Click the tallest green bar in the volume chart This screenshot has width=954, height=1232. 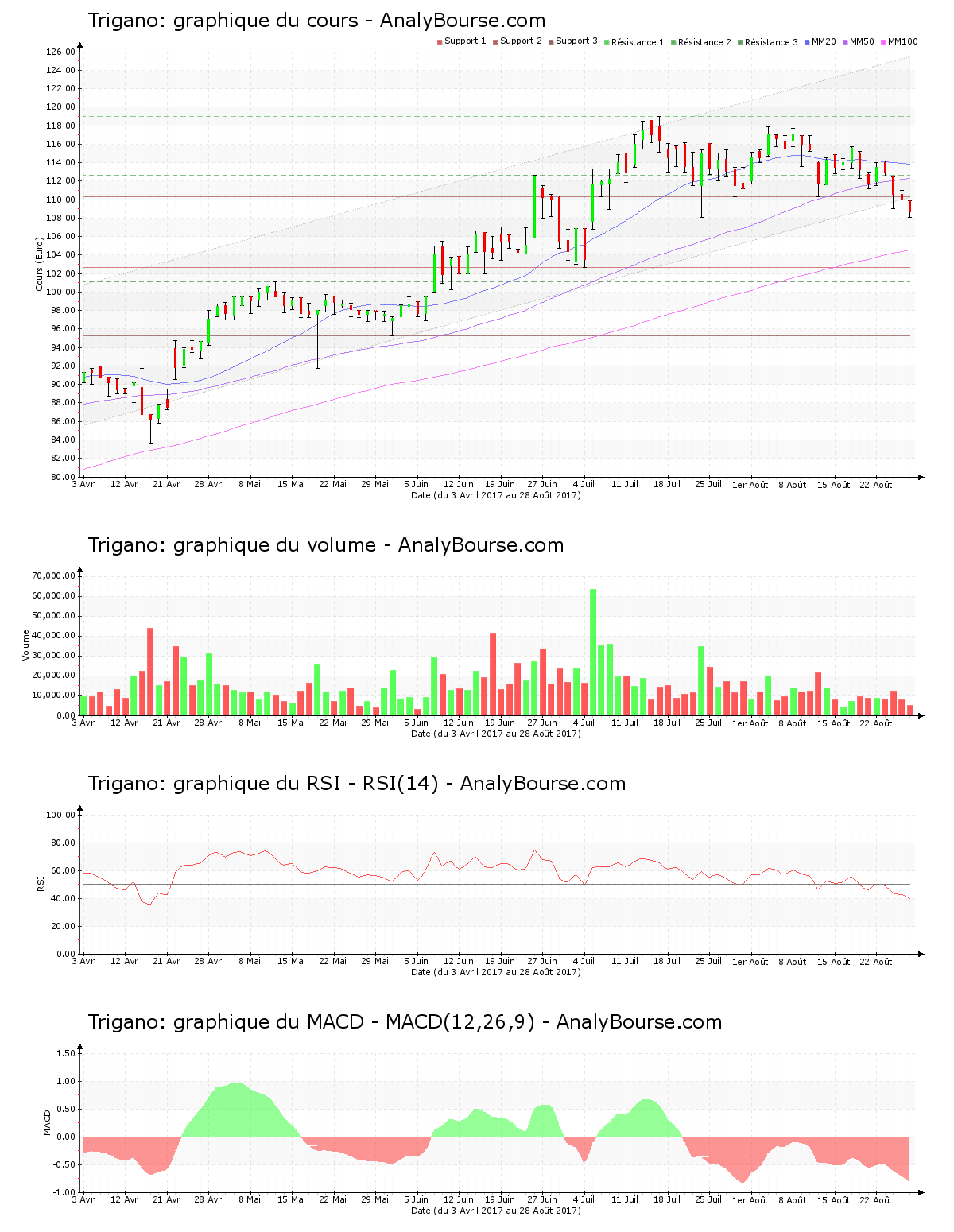[x=593, y=652]
